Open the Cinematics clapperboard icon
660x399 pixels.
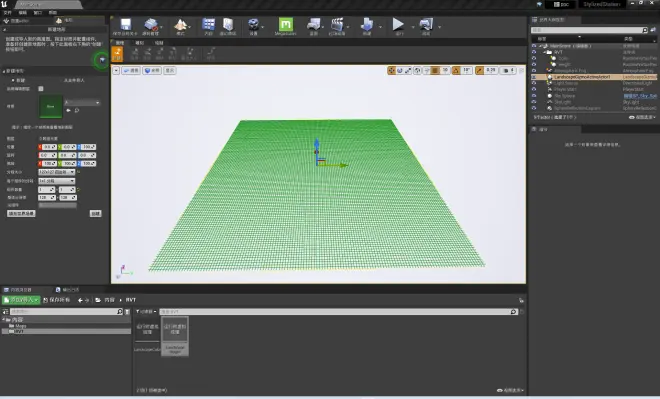(x=337, y=26)
